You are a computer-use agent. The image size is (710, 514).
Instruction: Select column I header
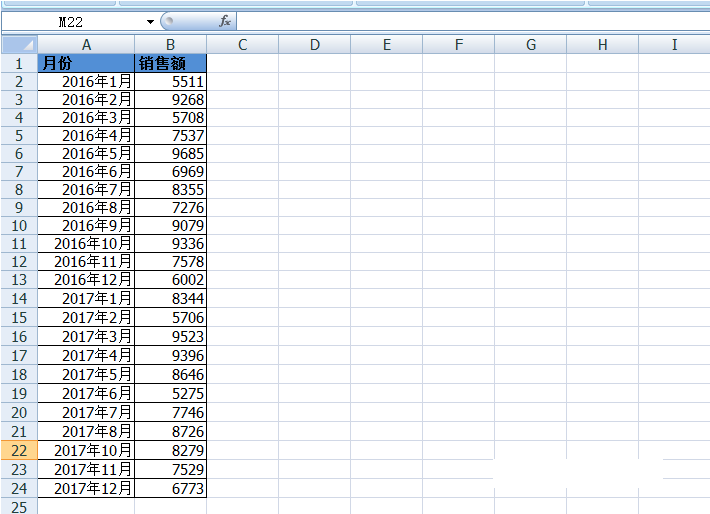pyautogui.click(x=674, y=44)
